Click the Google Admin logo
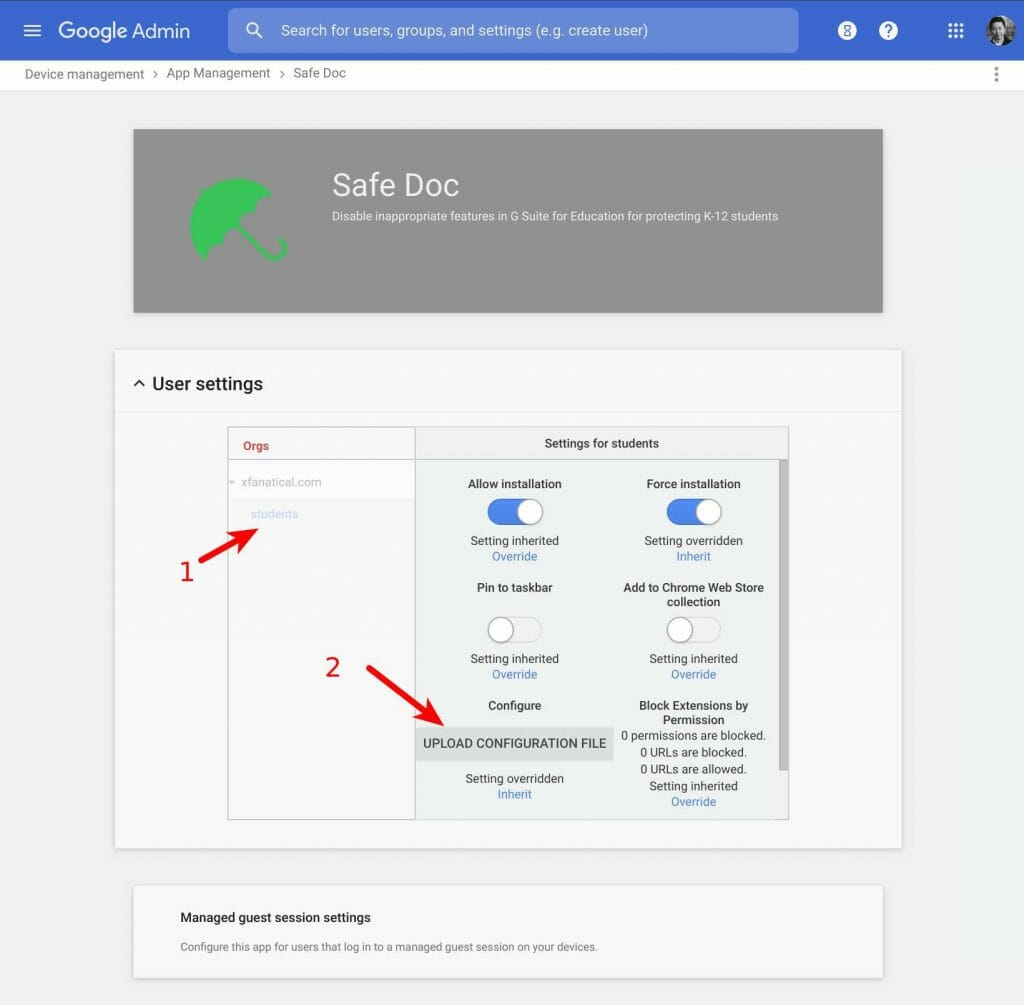This screenshot has width=1024, height=1005. pos(124,31)
